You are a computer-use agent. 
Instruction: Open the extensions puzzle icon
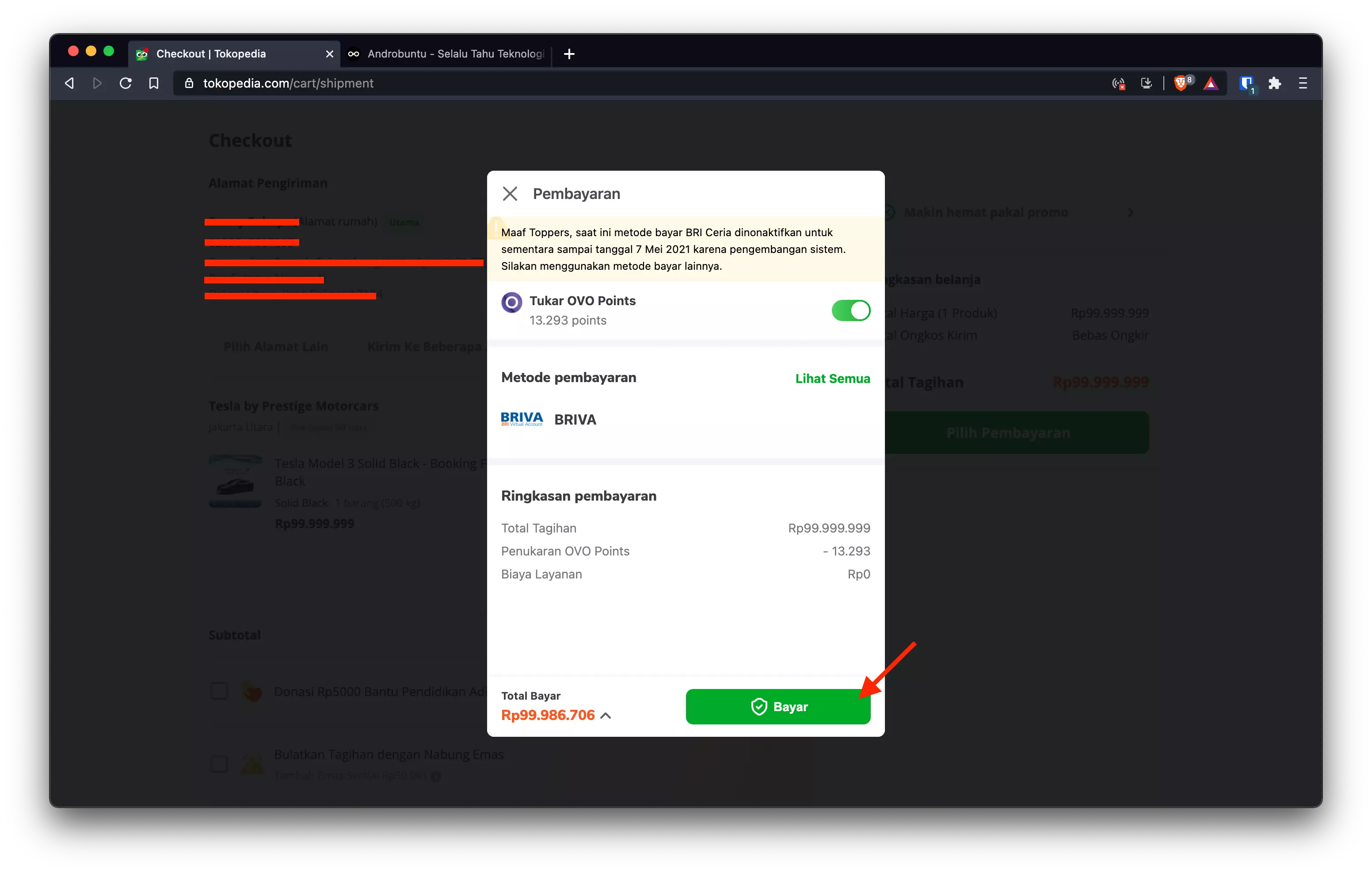tap(1275, 83)
